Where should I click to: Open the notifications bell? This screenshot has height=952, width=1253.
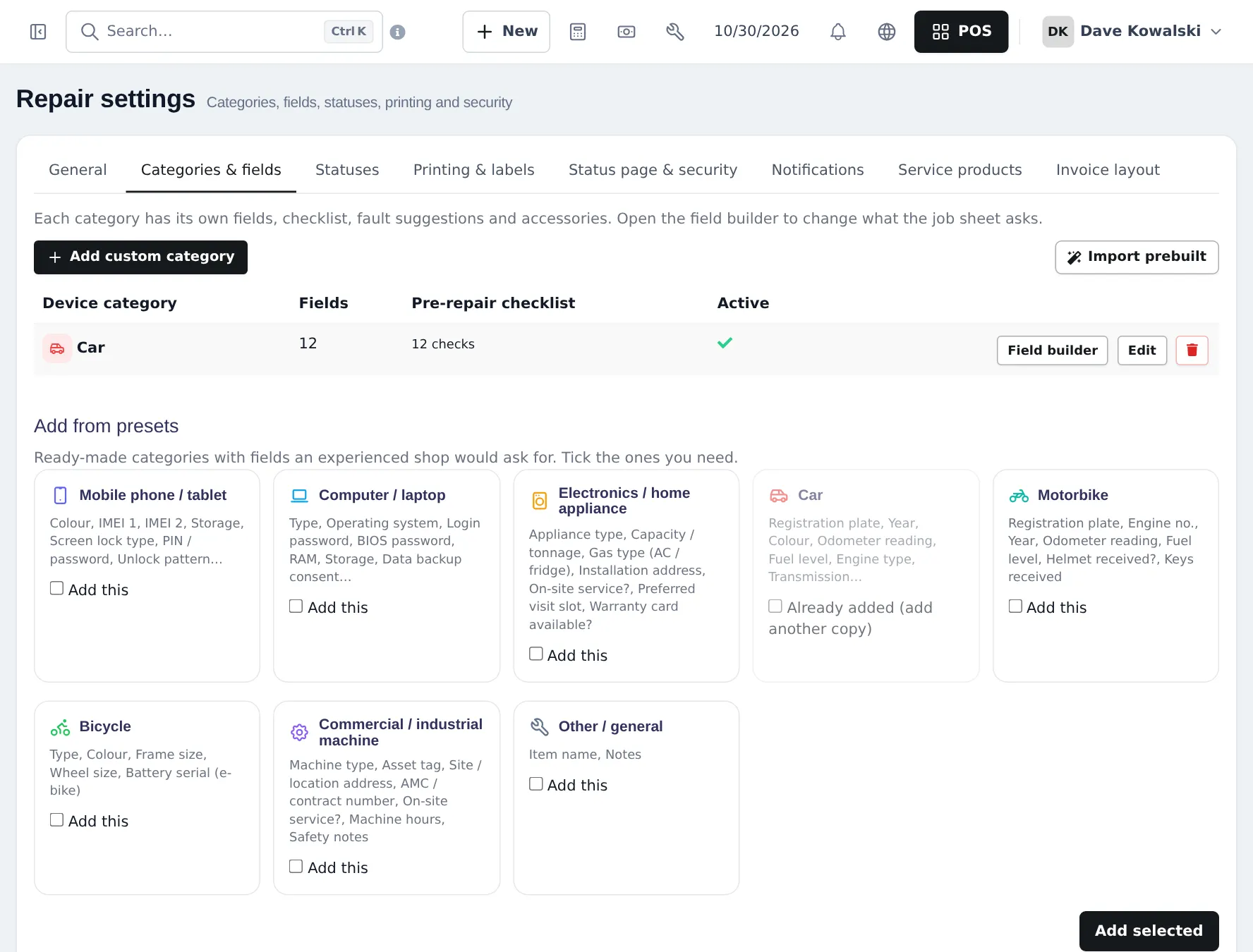point(837,32)
